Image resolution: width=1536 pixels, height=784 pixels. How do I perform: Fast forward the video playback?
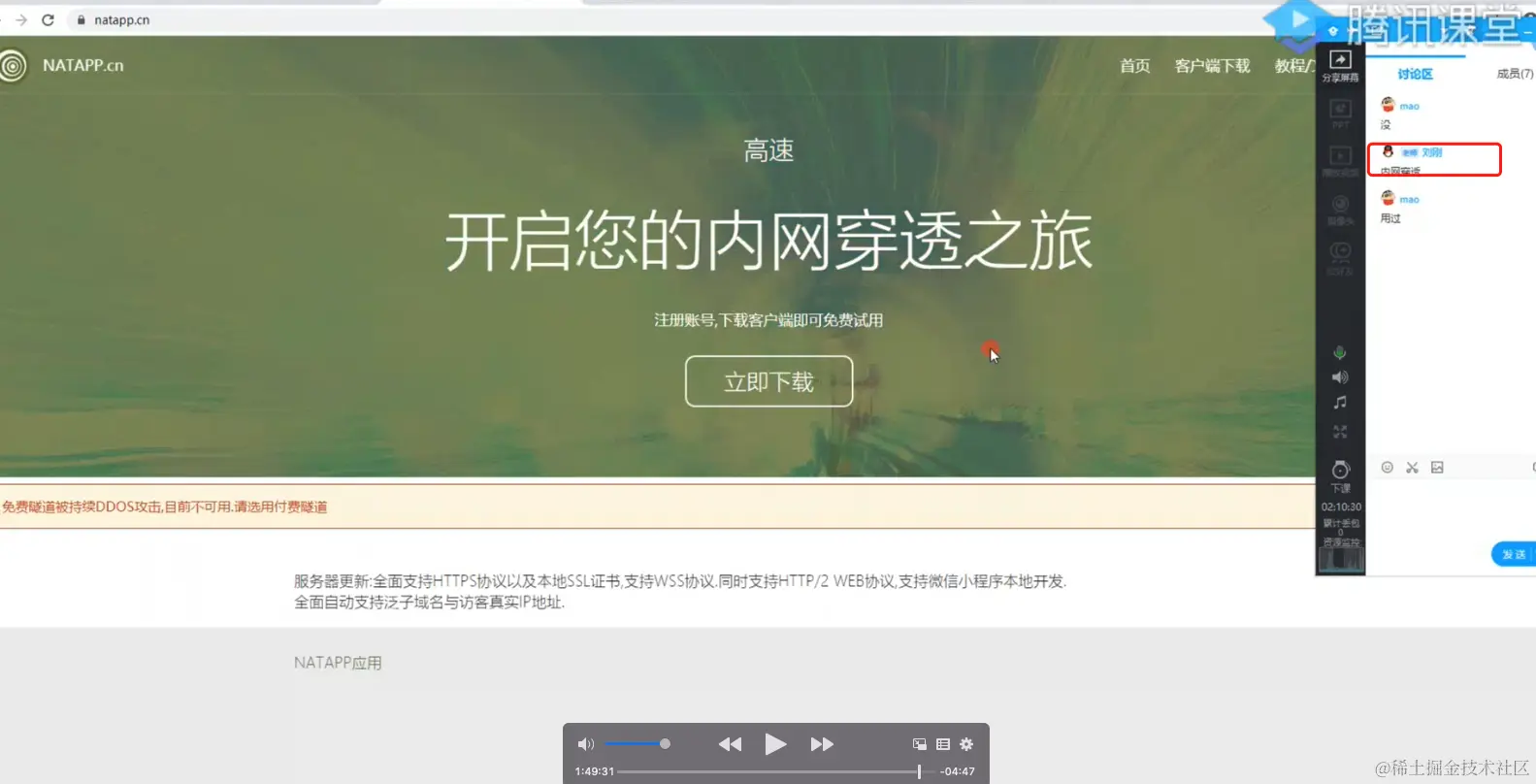[x=822, y=744]
